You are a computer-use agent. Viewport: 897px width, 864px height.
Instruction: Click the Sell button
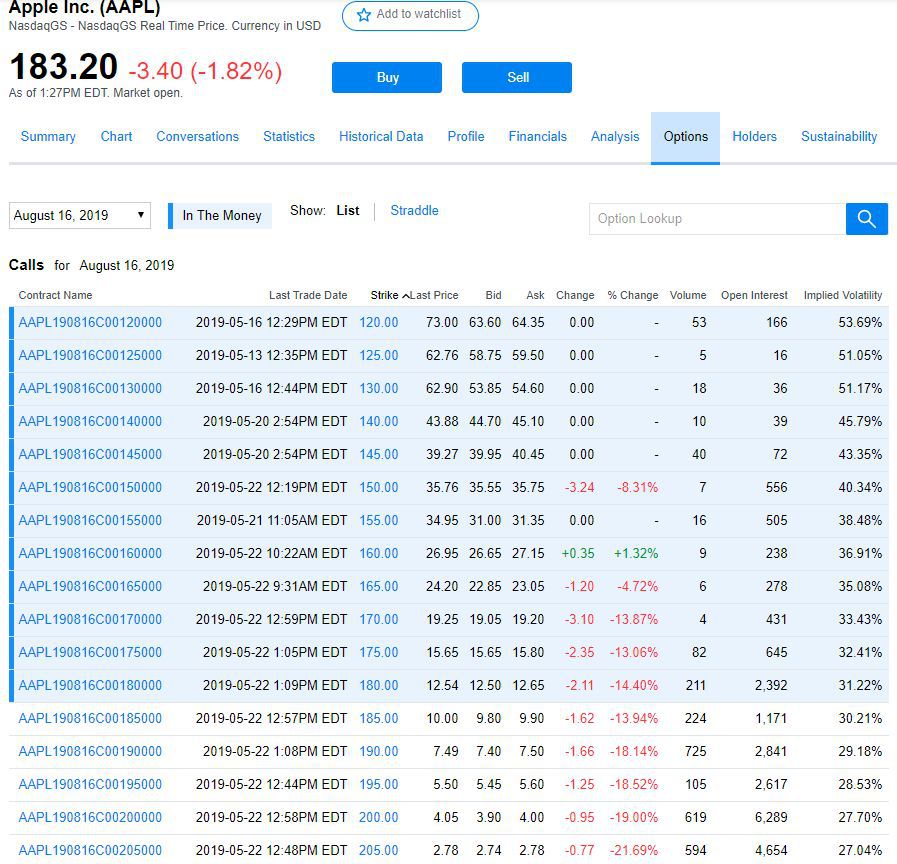pos(517,77)
